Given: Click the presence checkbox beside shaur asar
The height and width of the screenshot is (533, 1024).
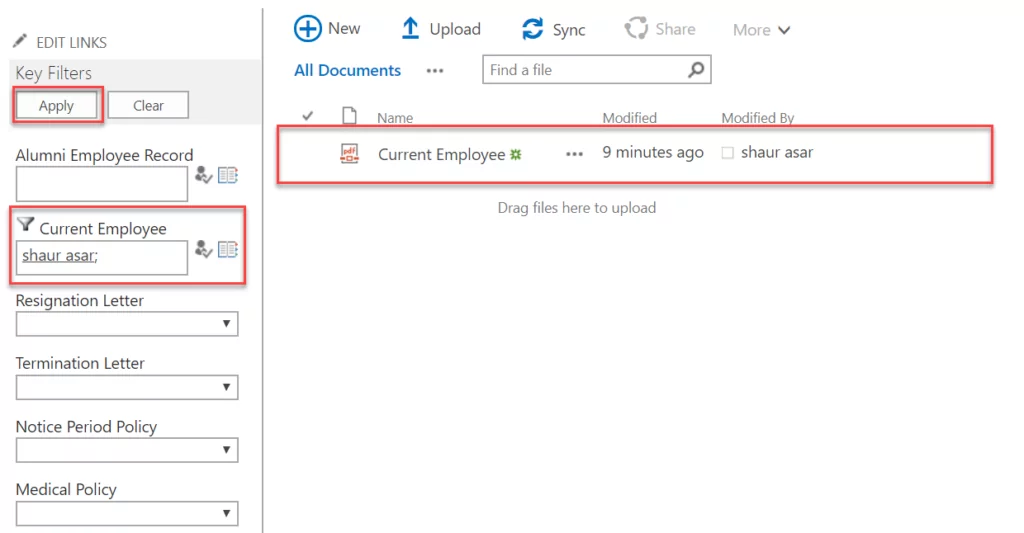Looking at the screenshot, I should click(x=728, y=153).
